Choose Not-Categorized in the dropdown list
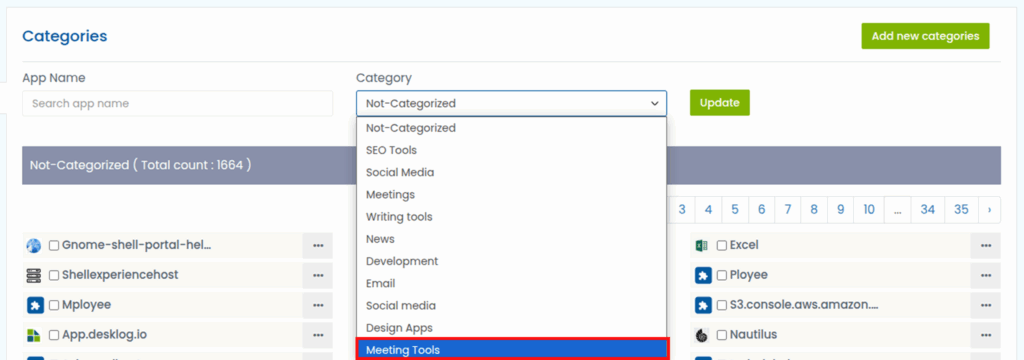The image size is (1024, 360). pos(511,128)
